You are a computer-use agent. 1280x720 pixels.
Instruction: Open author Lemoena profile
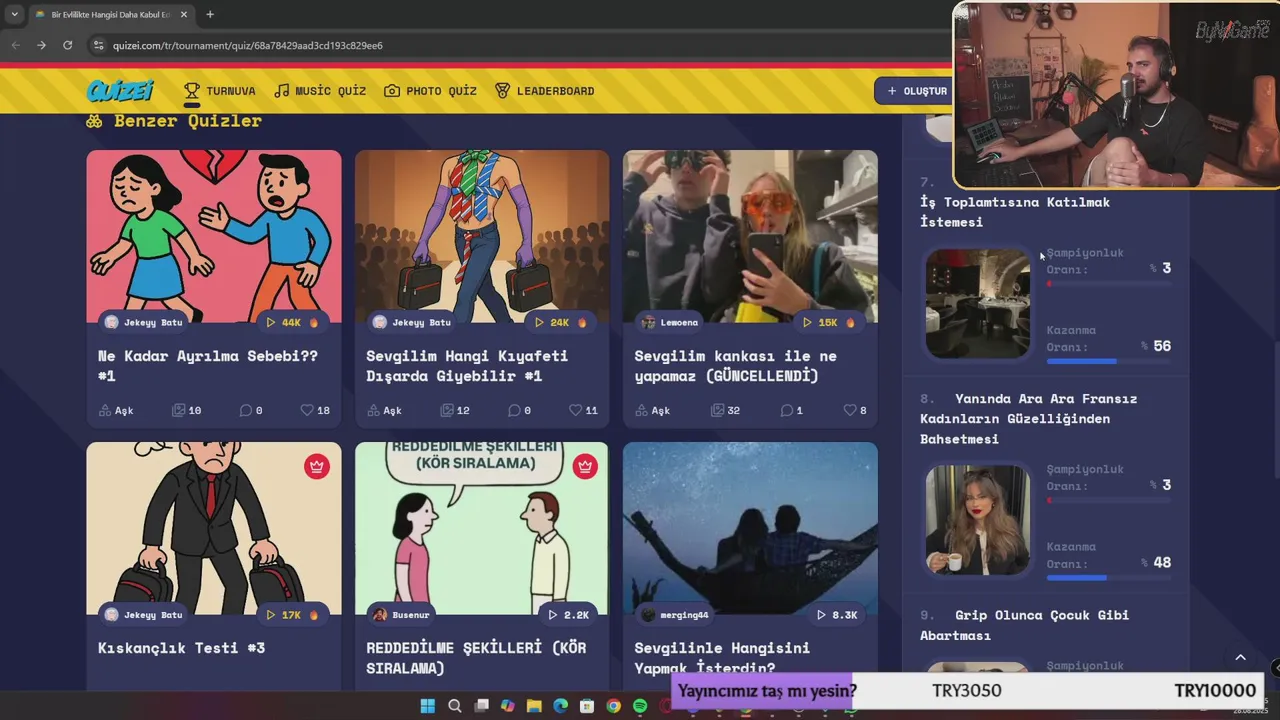[670, 322]
